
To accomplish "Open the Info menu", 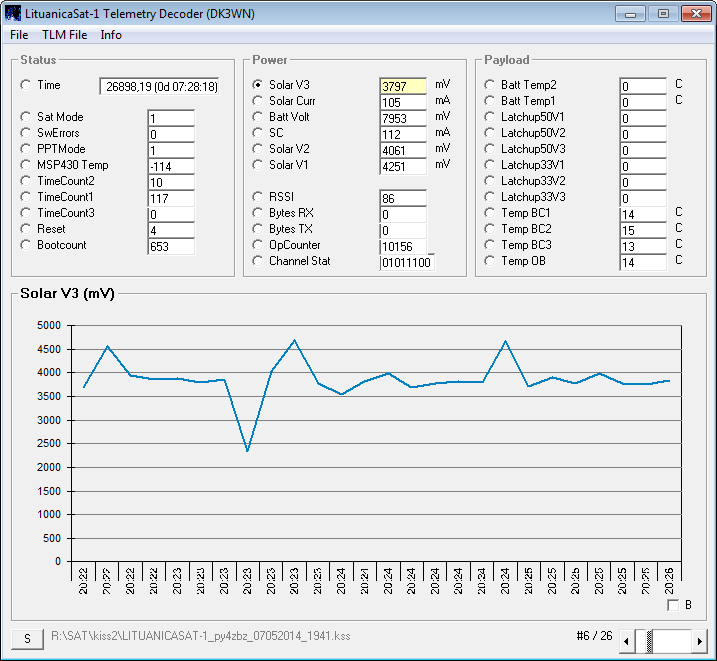I will pyautogui.click(x=111, y=35).
